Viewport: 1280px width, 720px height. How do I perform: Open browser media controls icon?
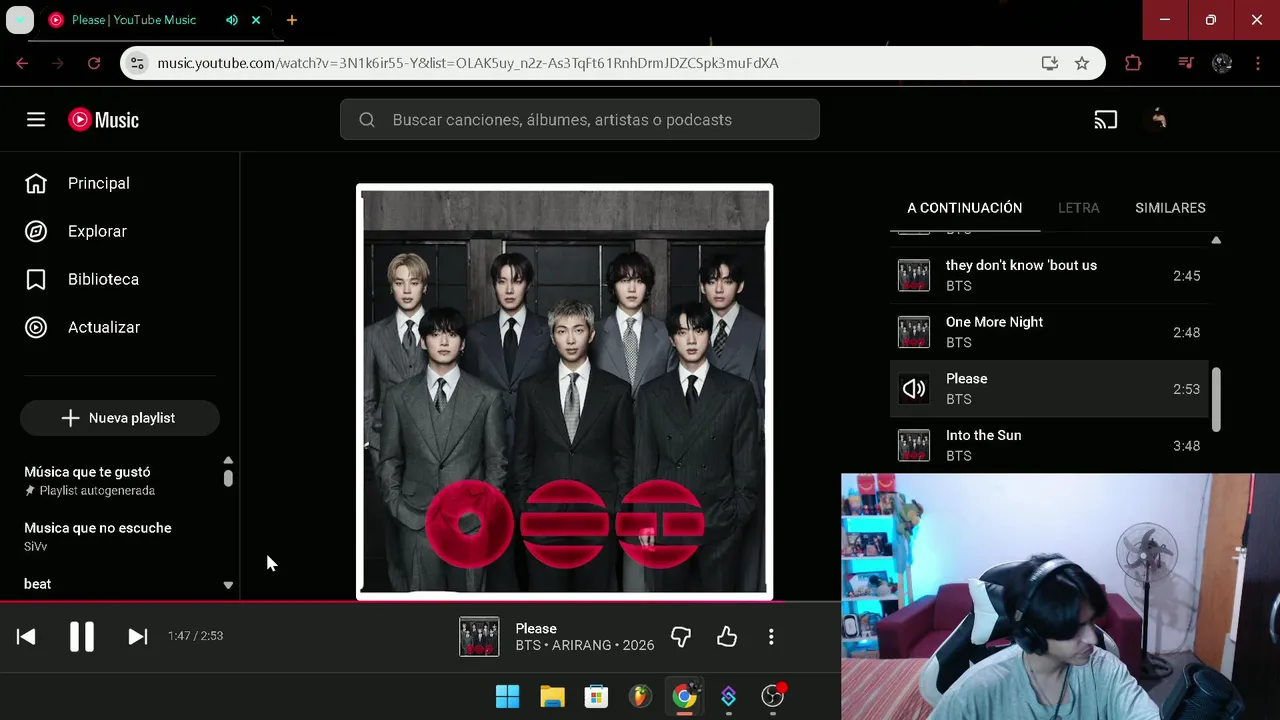click(1186, 63)
